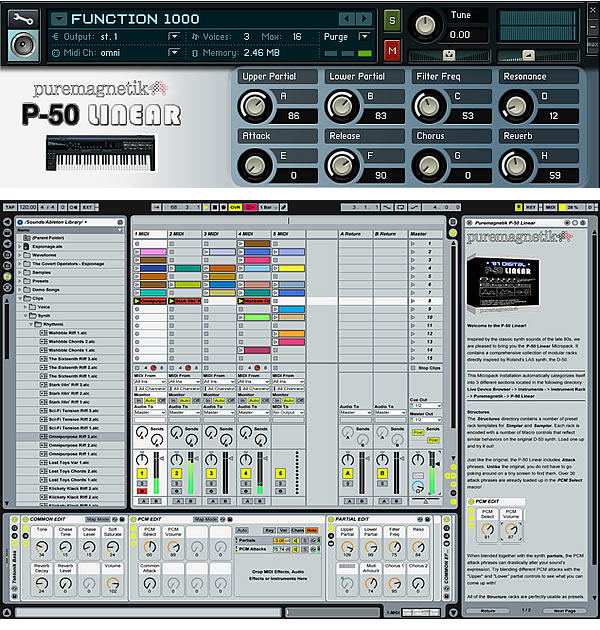Select the 1 MIDI track header

click(x=149, y=233)
